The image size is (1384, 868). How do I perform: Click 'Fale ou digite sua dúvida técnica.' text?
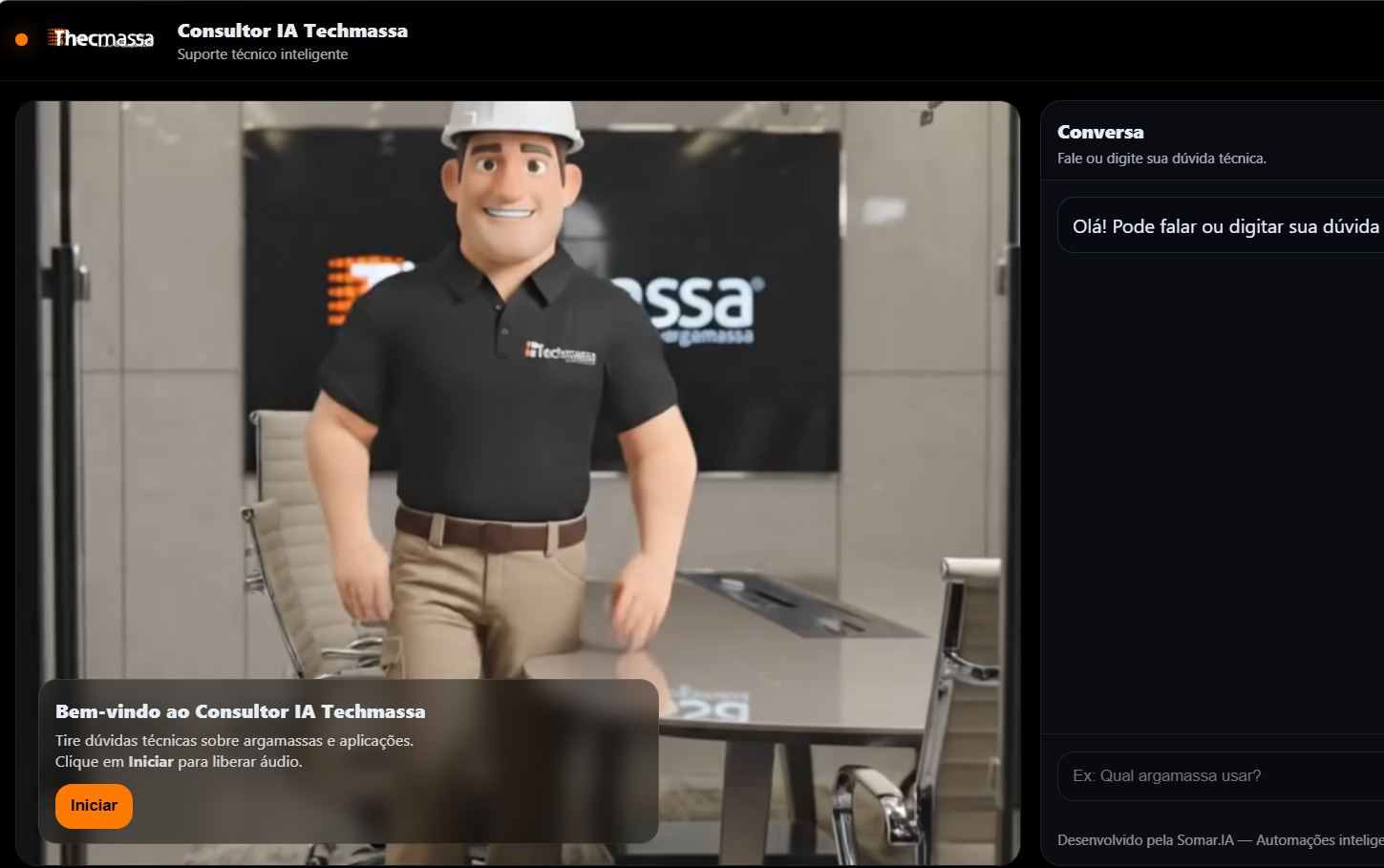click(x=1161, y=159)
